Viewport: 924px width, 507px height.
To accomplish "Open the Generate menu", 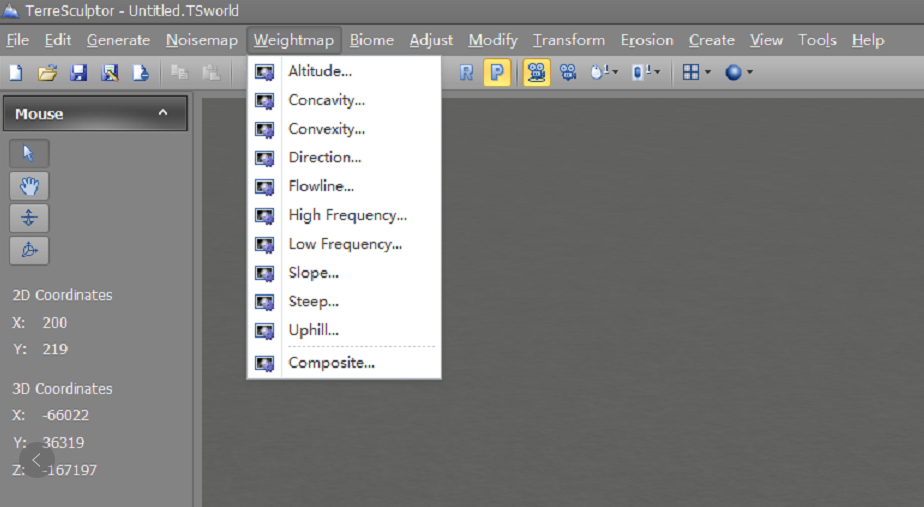I will [118, 40].
